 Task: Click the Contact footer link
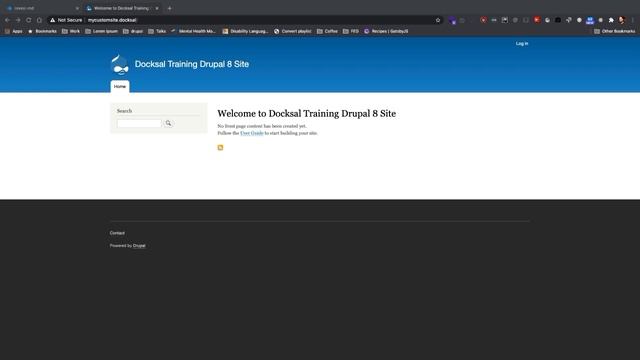(x=117, y=233)
